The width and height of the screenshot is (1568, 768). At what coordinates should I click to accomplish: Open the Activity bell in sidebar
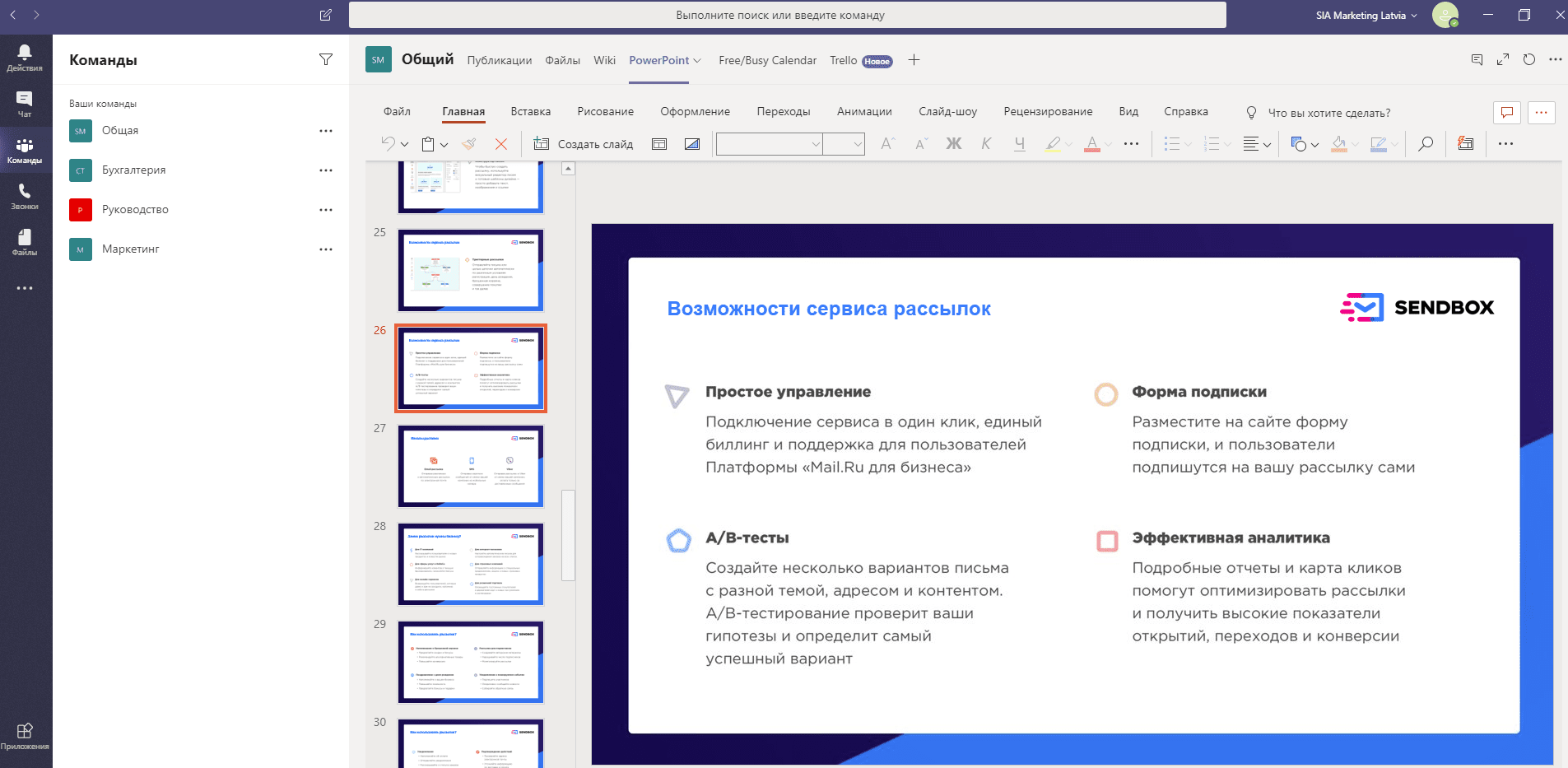[x=25, y=58]
